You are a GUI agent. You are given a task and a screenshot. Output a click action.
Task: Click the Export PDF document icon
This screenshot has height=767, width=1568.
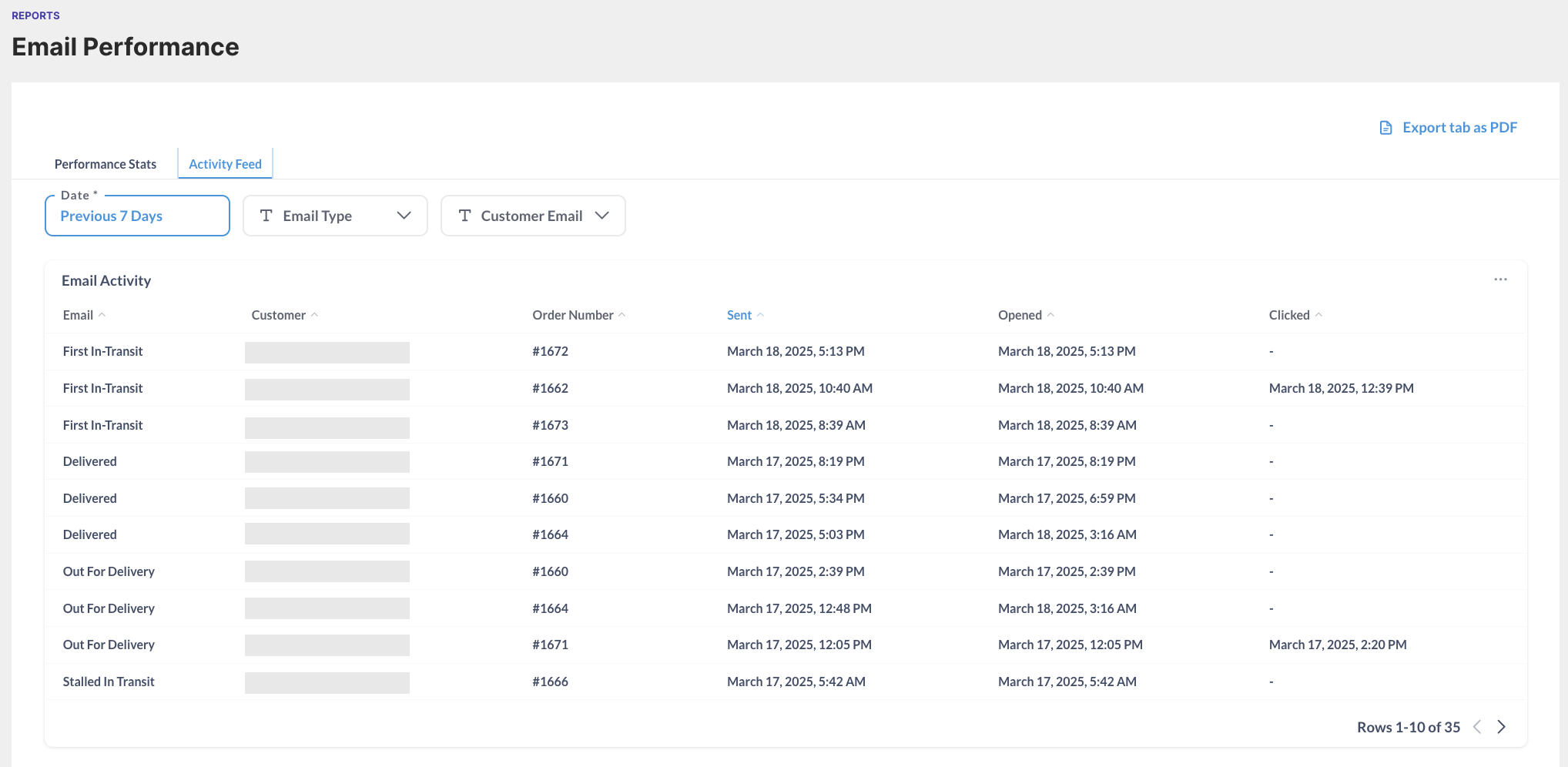point(1385,128)
